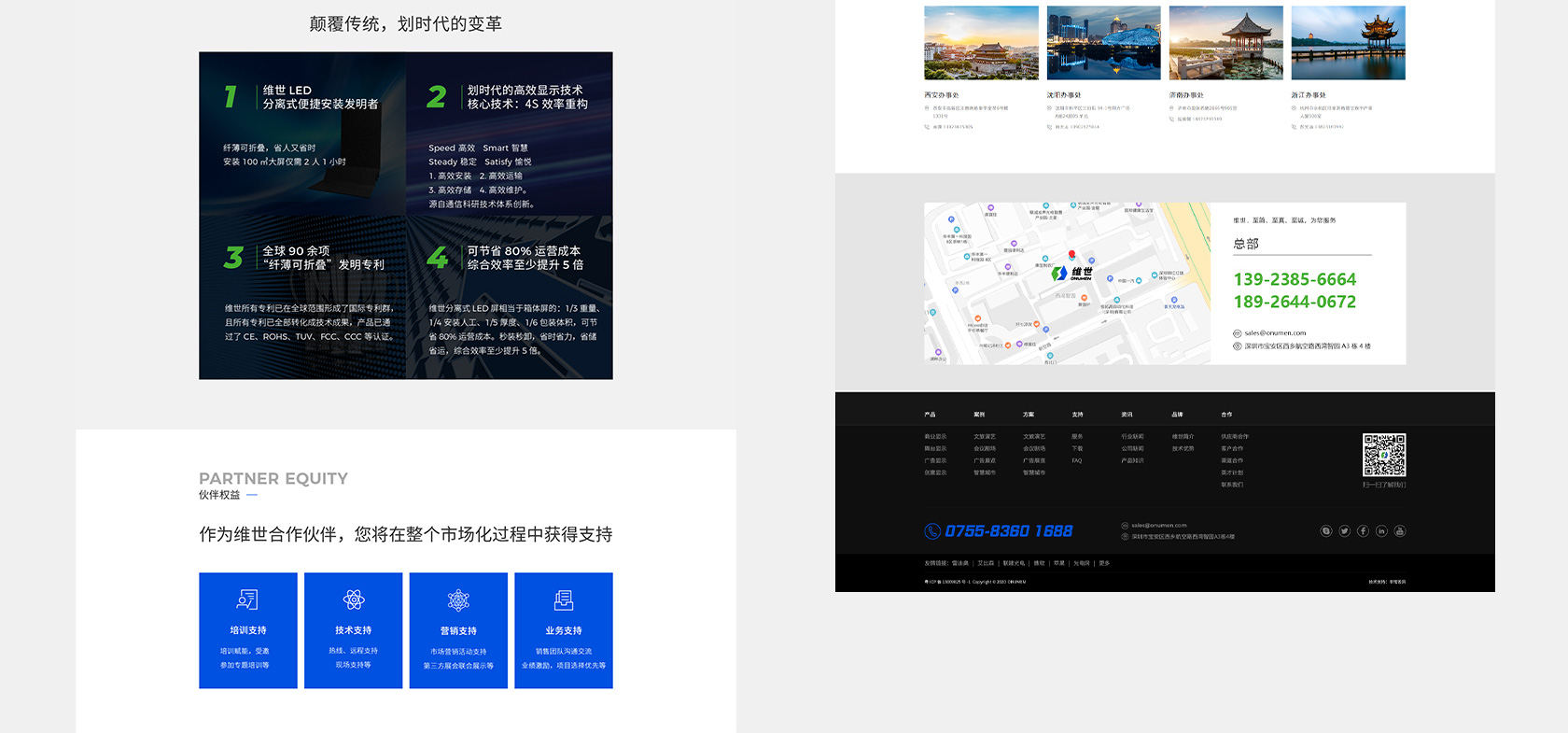Click the 供应商合作 footer link
The height and width of the screenshot is (733, 1568).
click(x=1235, y=436)
